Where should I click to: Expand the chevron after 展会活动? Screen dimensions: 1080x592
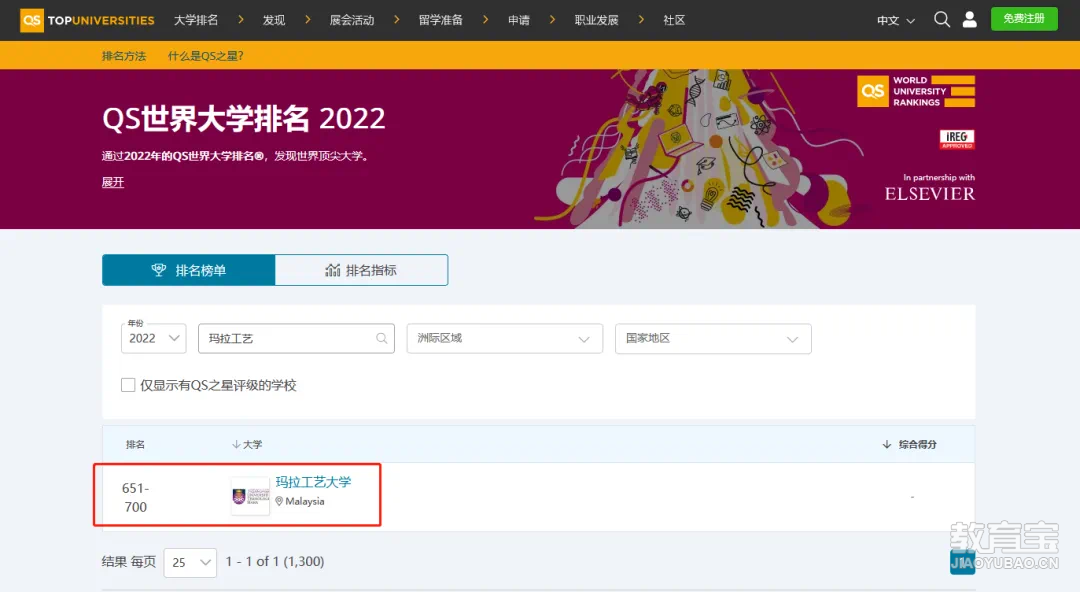(396, 19)
